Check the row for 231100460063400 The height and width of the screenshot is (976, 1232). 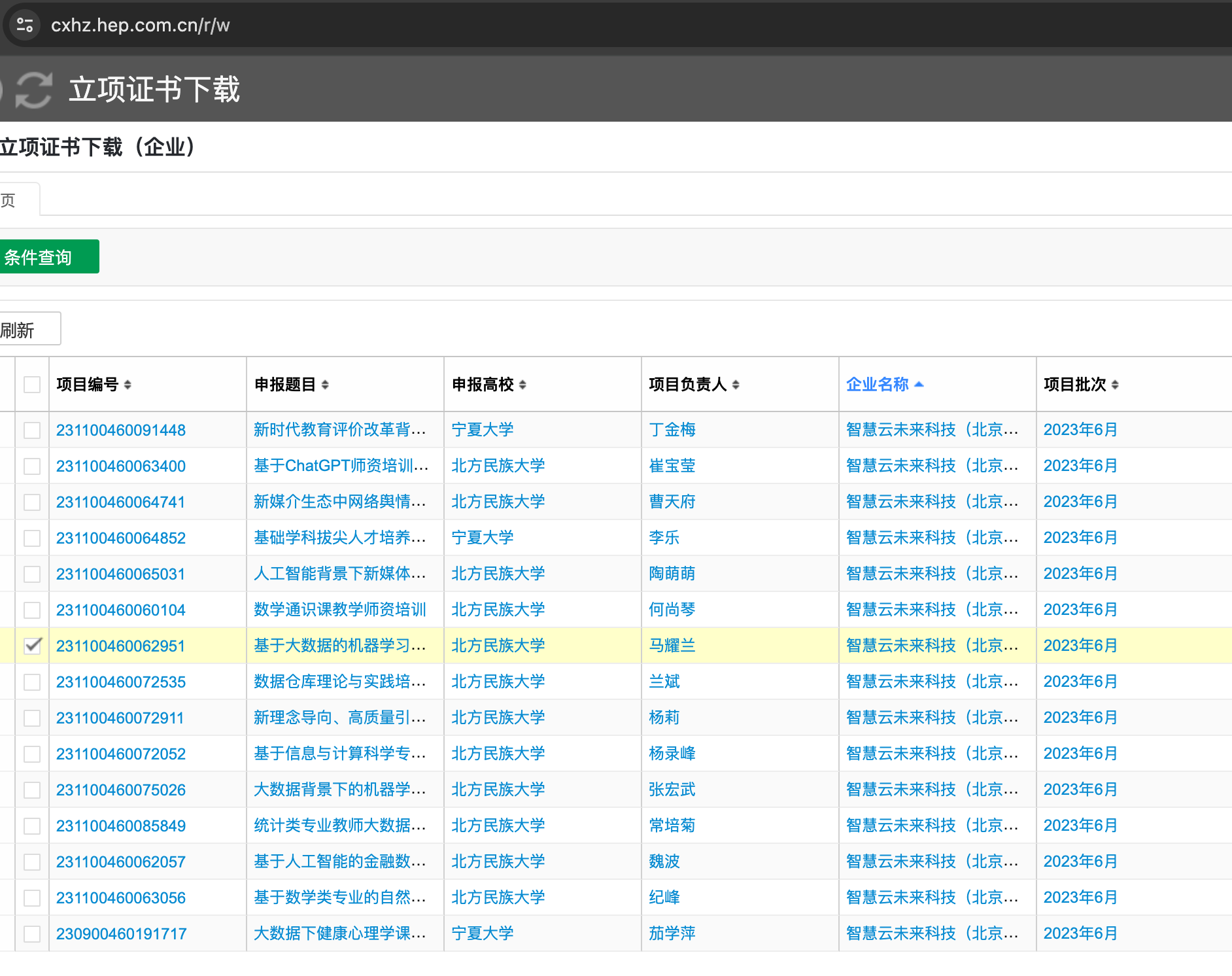coord(32,466)
